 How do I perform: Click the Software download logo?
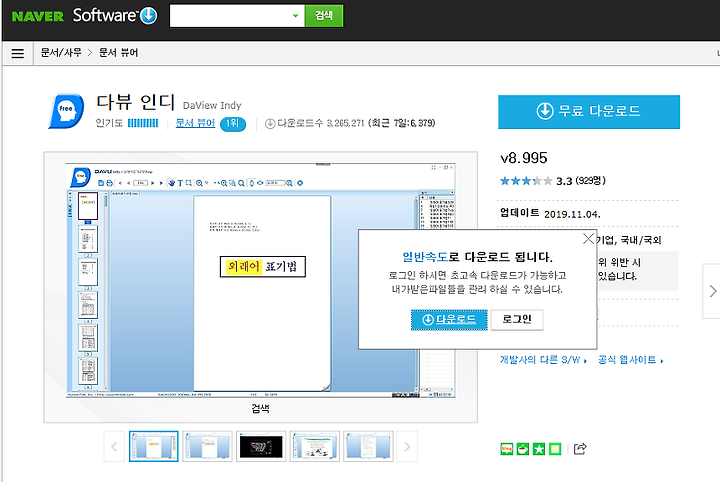[115, 16]
